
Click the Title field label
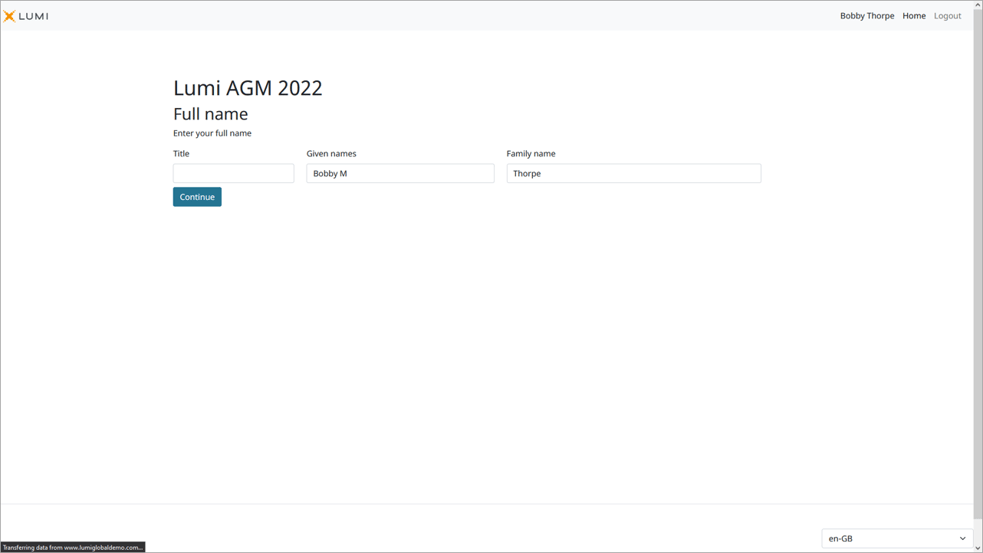click(x=181, y=154)
